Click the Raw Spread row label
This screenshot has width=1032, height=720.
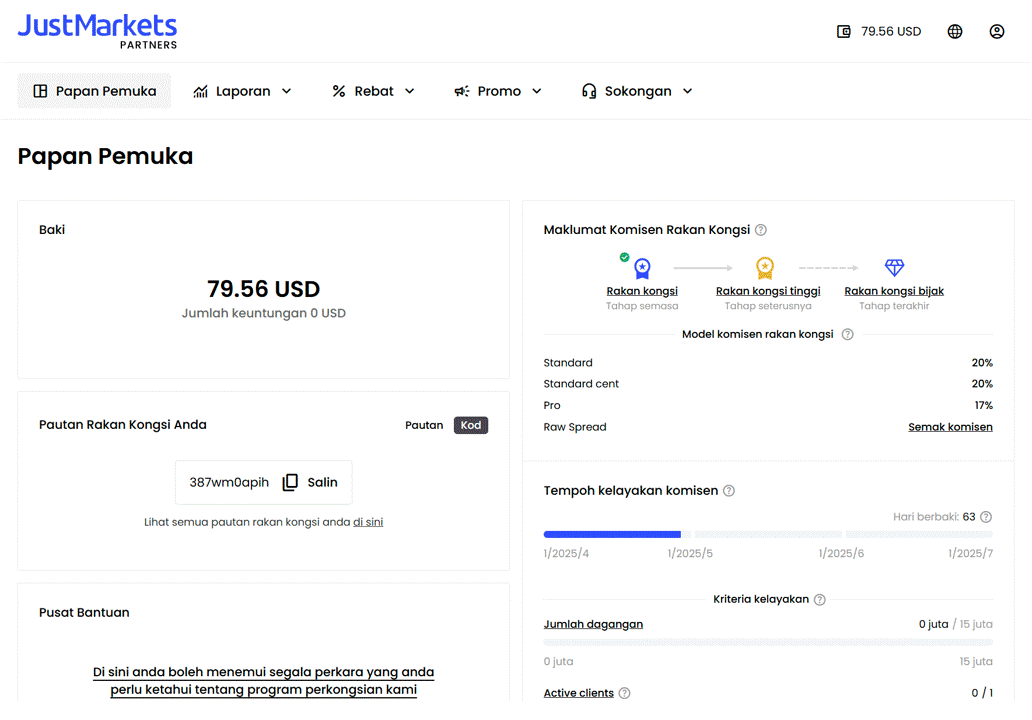pos(575,427)
